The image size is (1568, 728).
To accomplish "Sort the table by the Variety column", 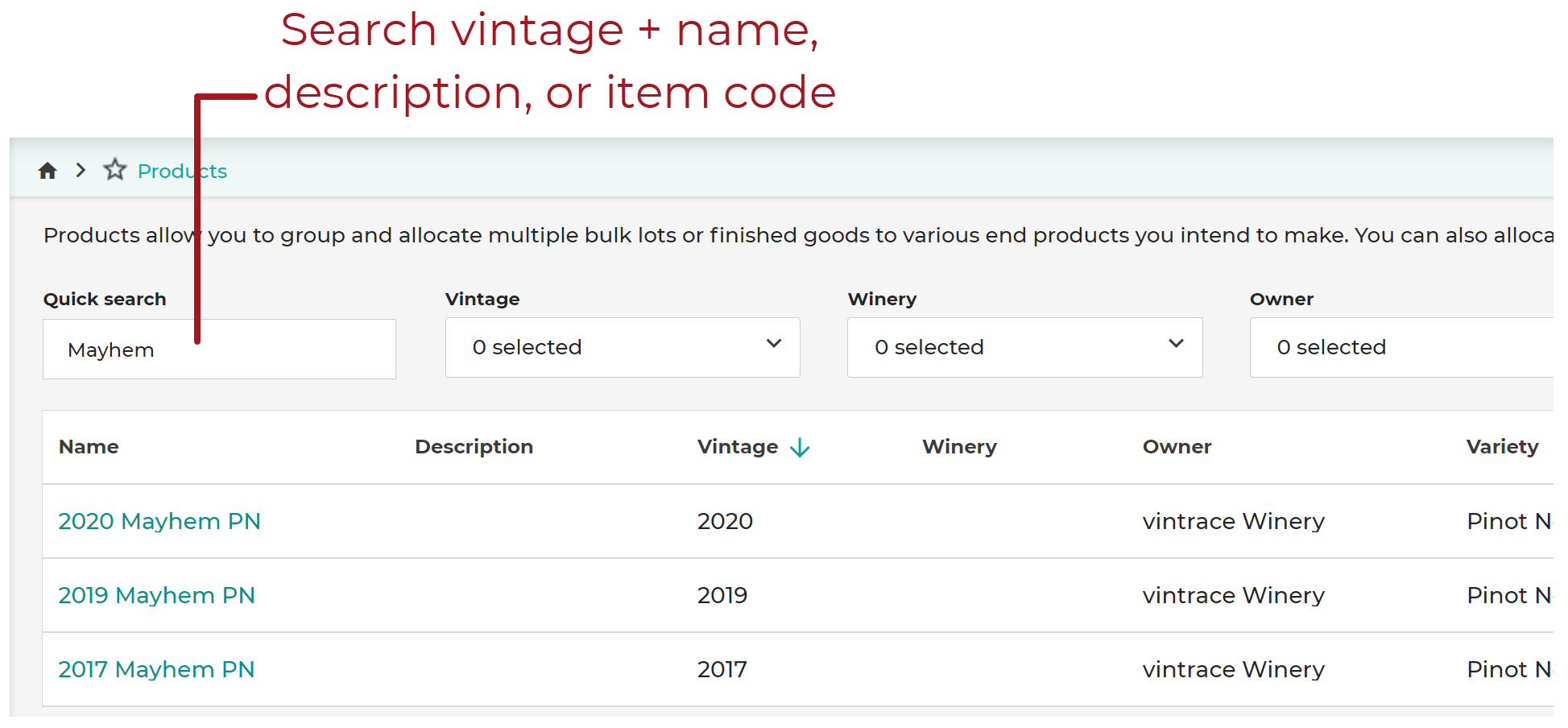I will pos(1501,447).
